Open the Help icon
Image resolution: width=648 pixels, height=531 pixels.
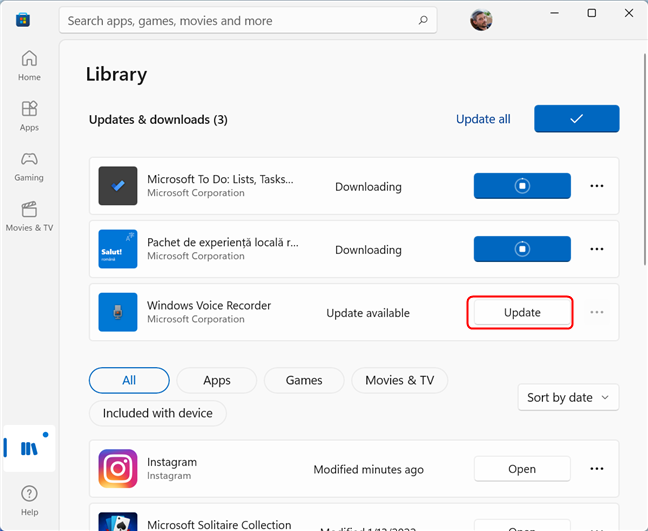tap(29, 500)
